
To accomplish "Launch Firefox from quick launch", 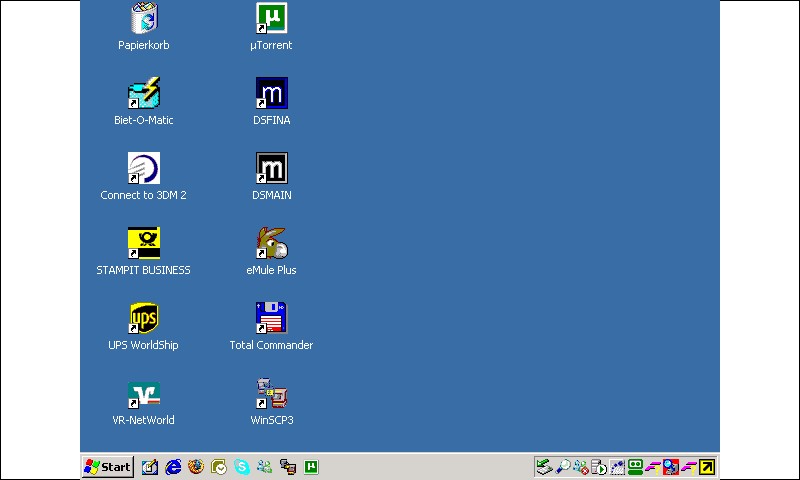I will tap(196, 467).
